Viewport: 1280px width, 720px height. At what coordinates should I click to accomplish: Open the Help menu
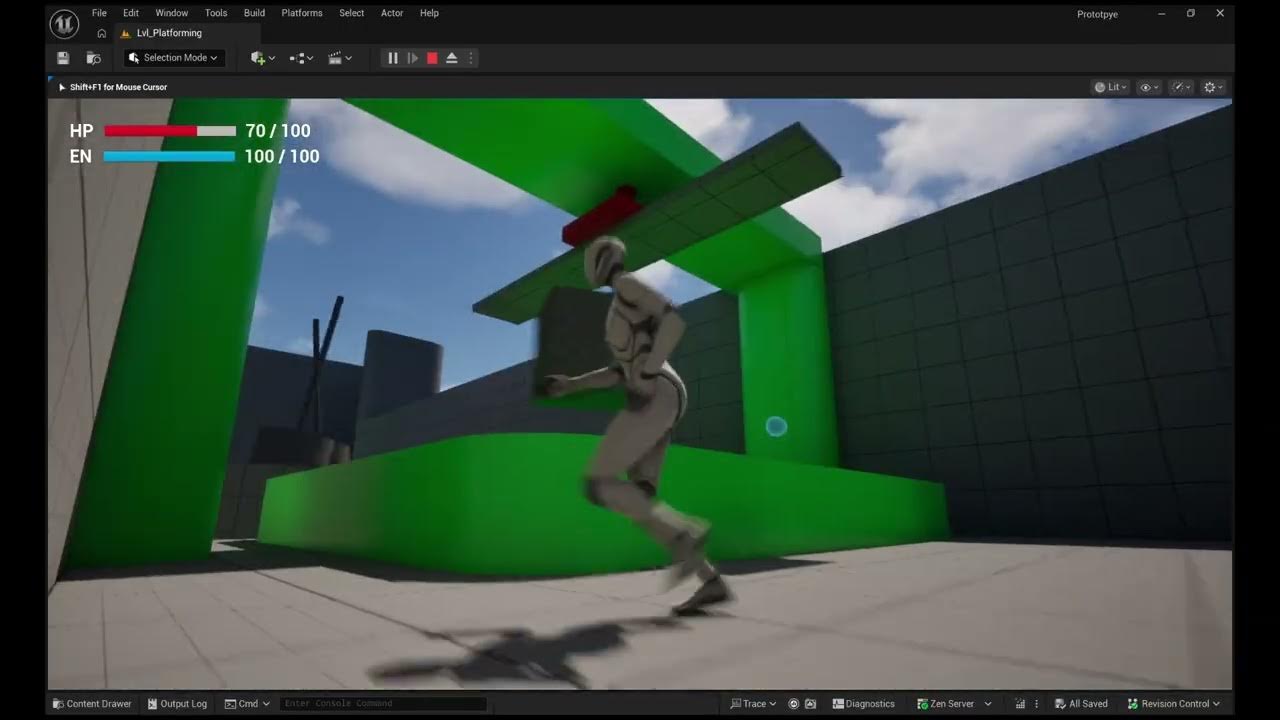point(429,13)
